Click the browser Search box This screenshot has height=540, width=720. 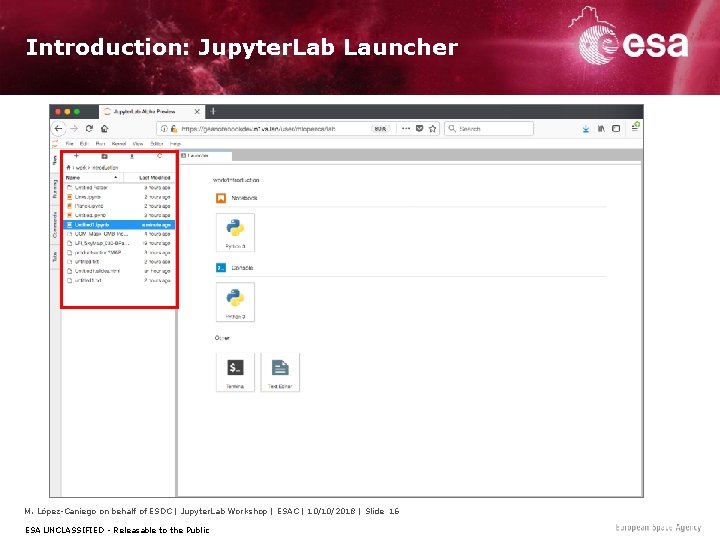(489, 129)
